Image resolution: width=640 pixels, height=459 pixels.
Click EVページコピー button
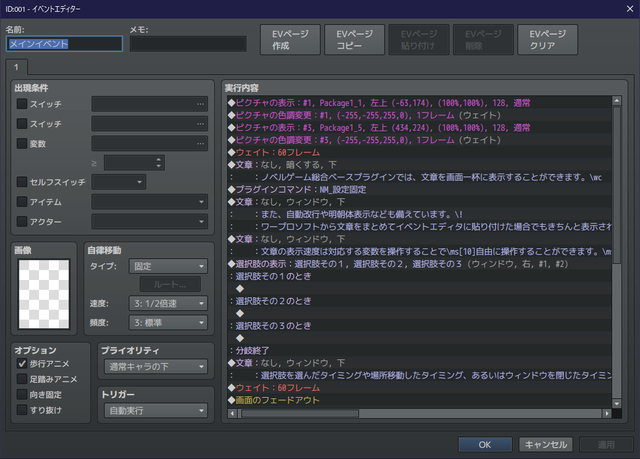click(354, 40)
